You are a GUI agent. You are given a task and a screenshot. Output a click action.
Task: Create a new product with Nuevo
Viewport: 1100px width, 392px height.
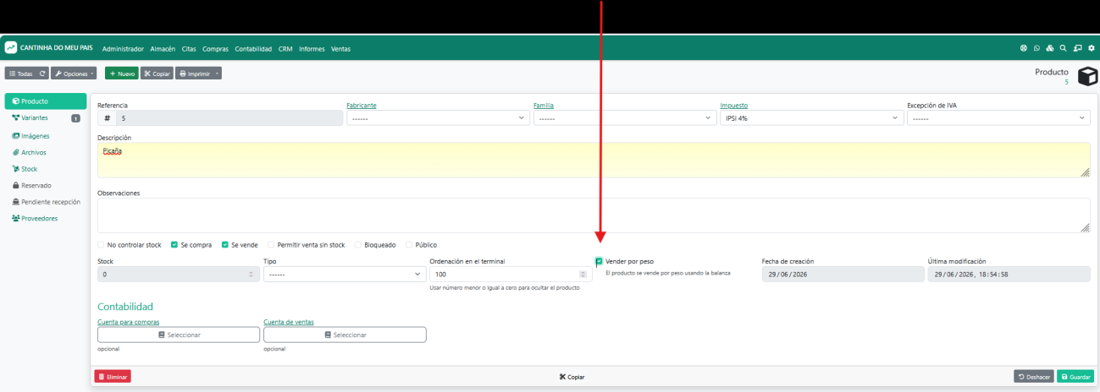tap(121, 73)
